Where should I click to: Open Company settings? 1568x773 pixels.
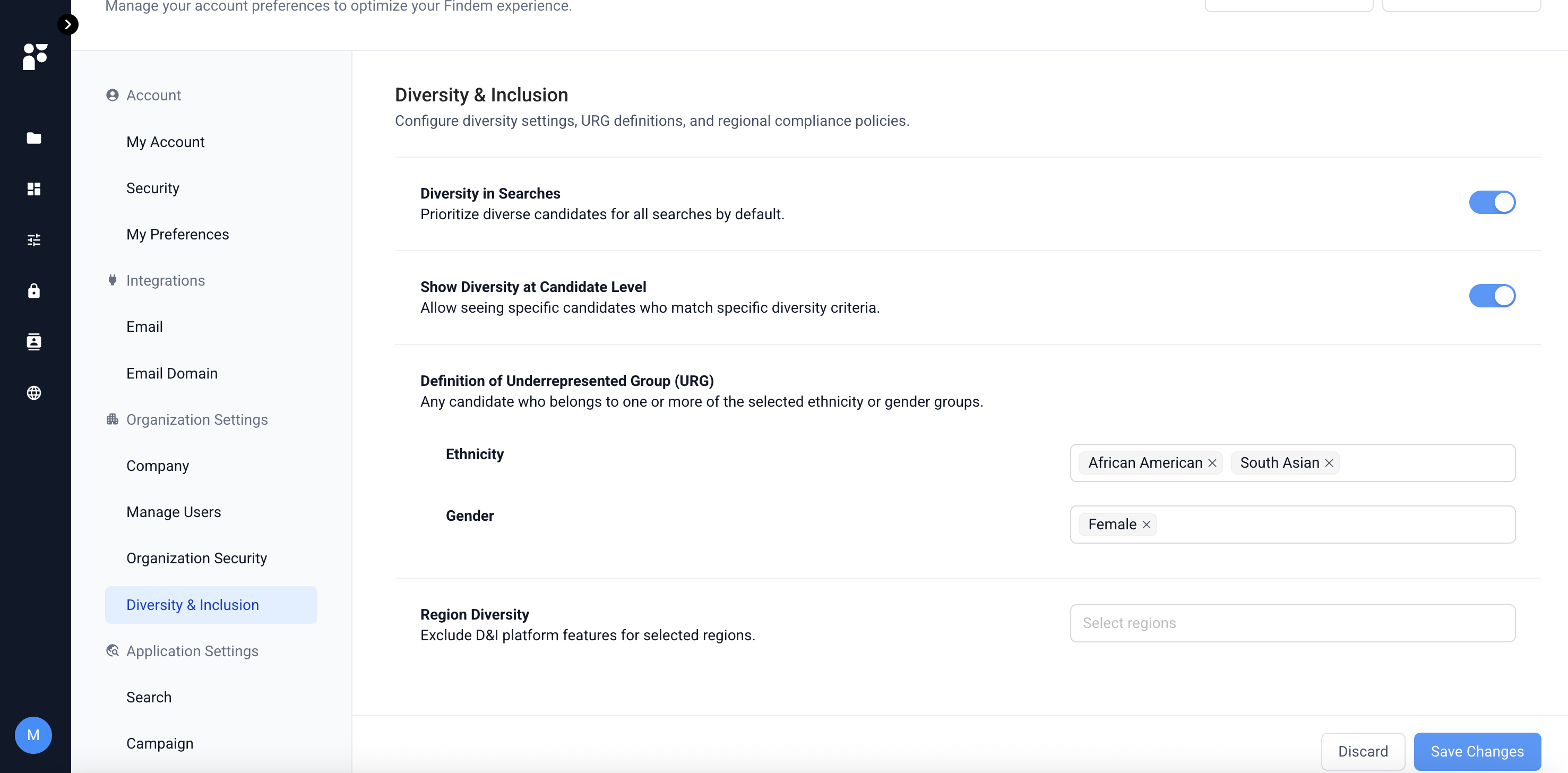coord(158,466)
